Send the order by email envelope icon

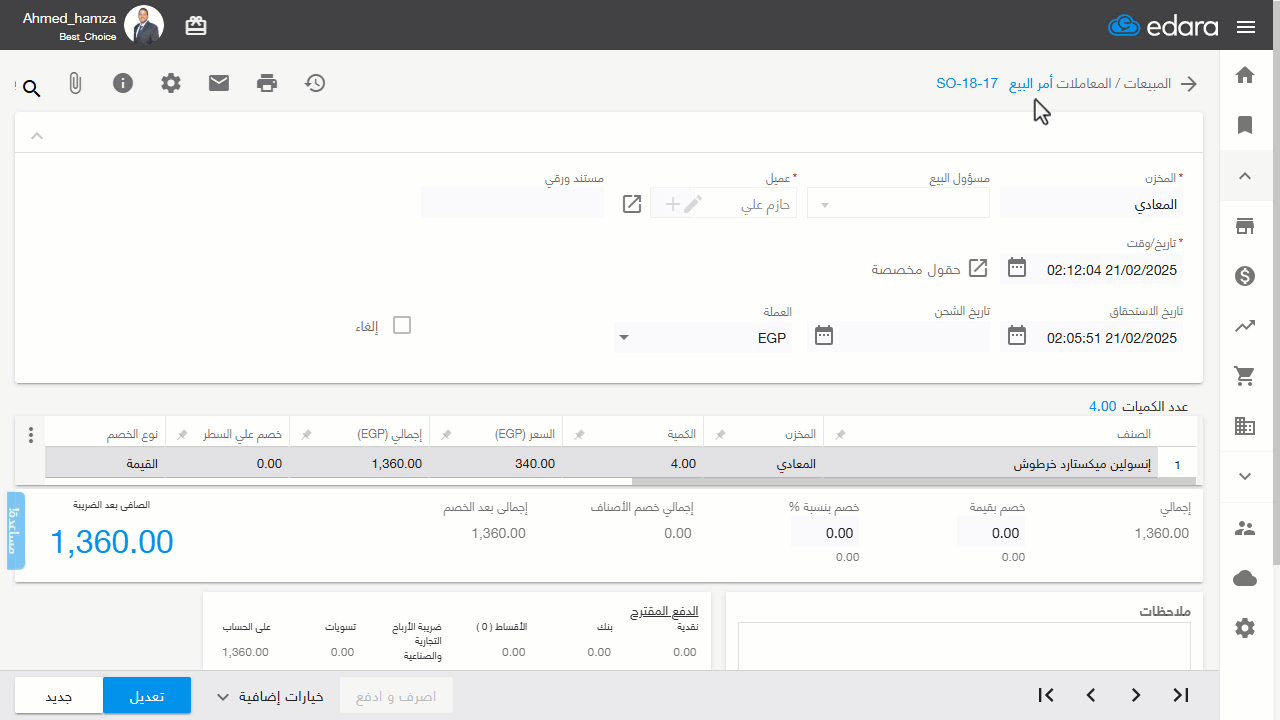pyautogui.click(x=219, y=83)
